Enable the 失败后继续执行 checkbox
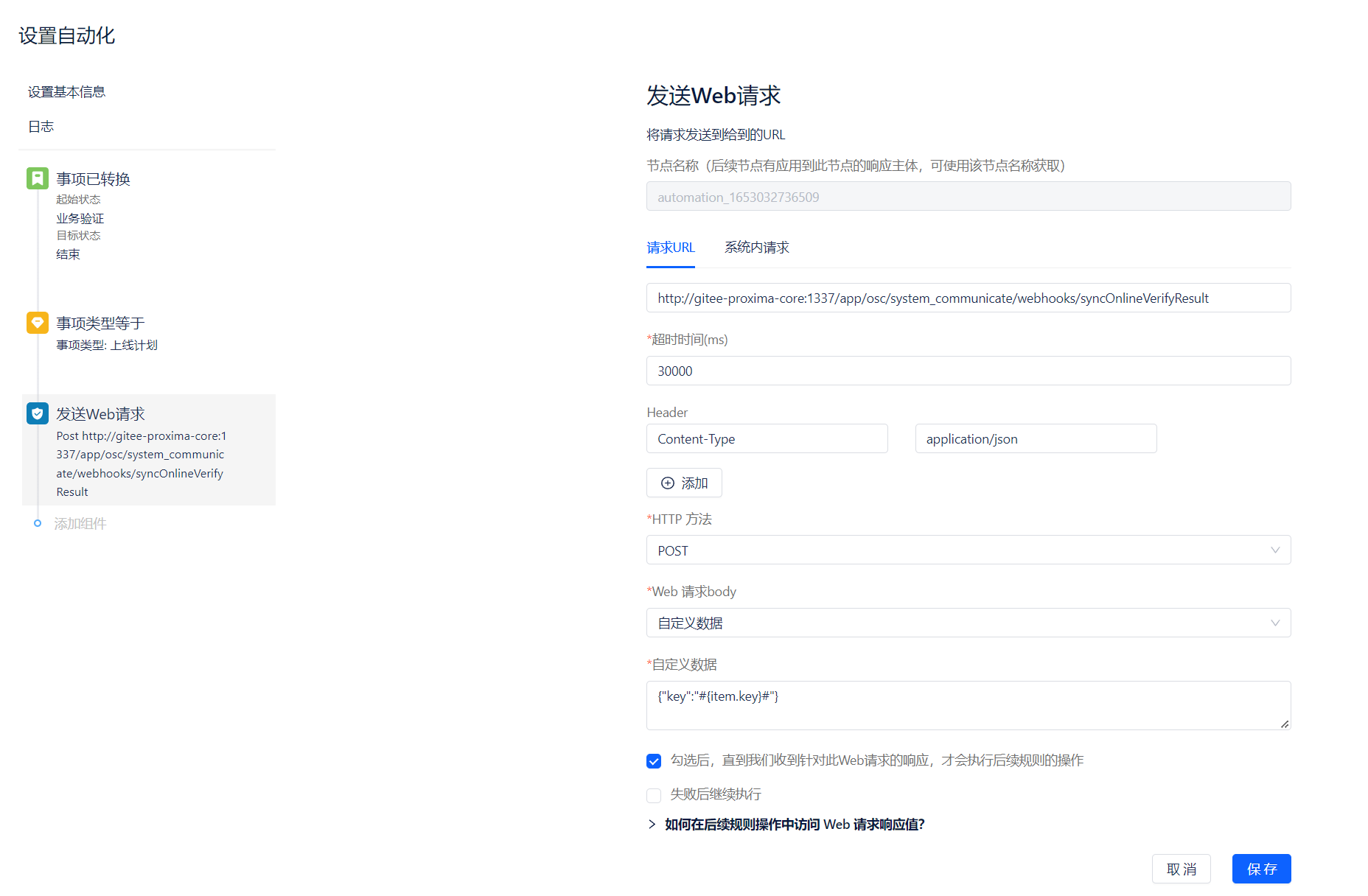 pos(654,795)
